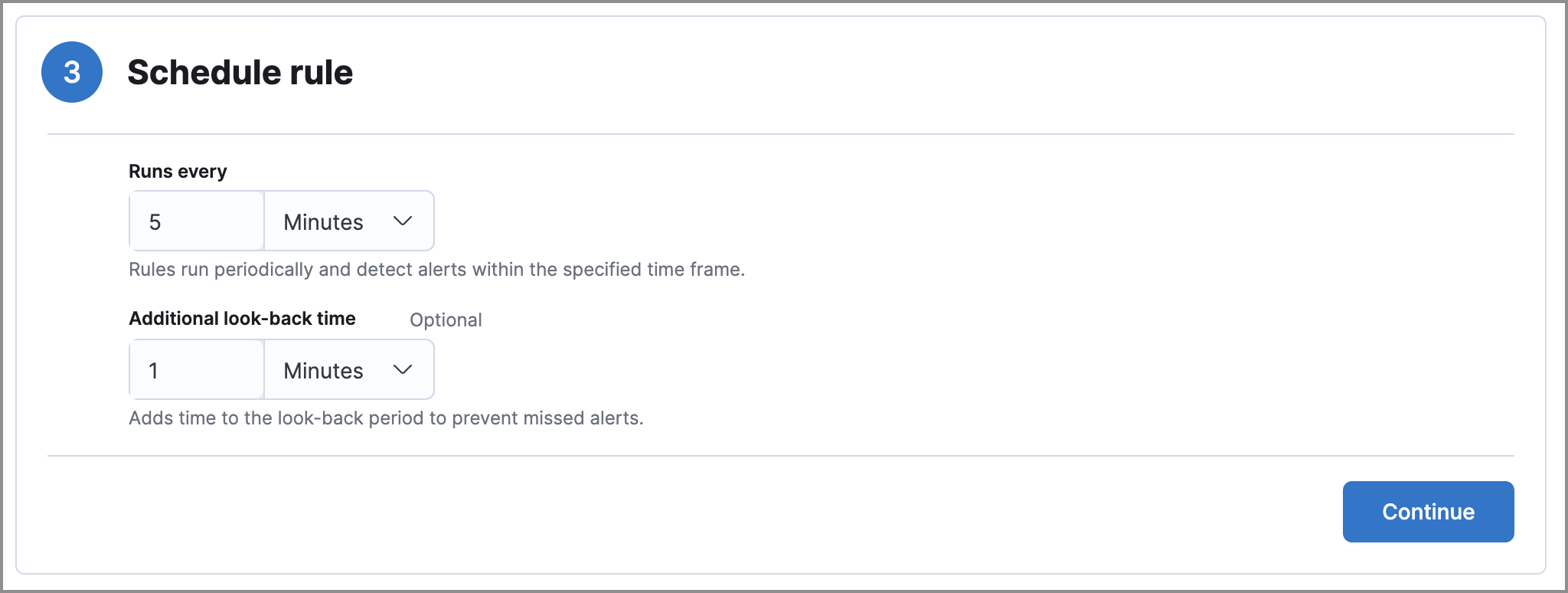Image resolution: width=1568 pixels, height=593 pixels.
Task: Select Minutes text under look-back time
Action: [x=323, y=371]
